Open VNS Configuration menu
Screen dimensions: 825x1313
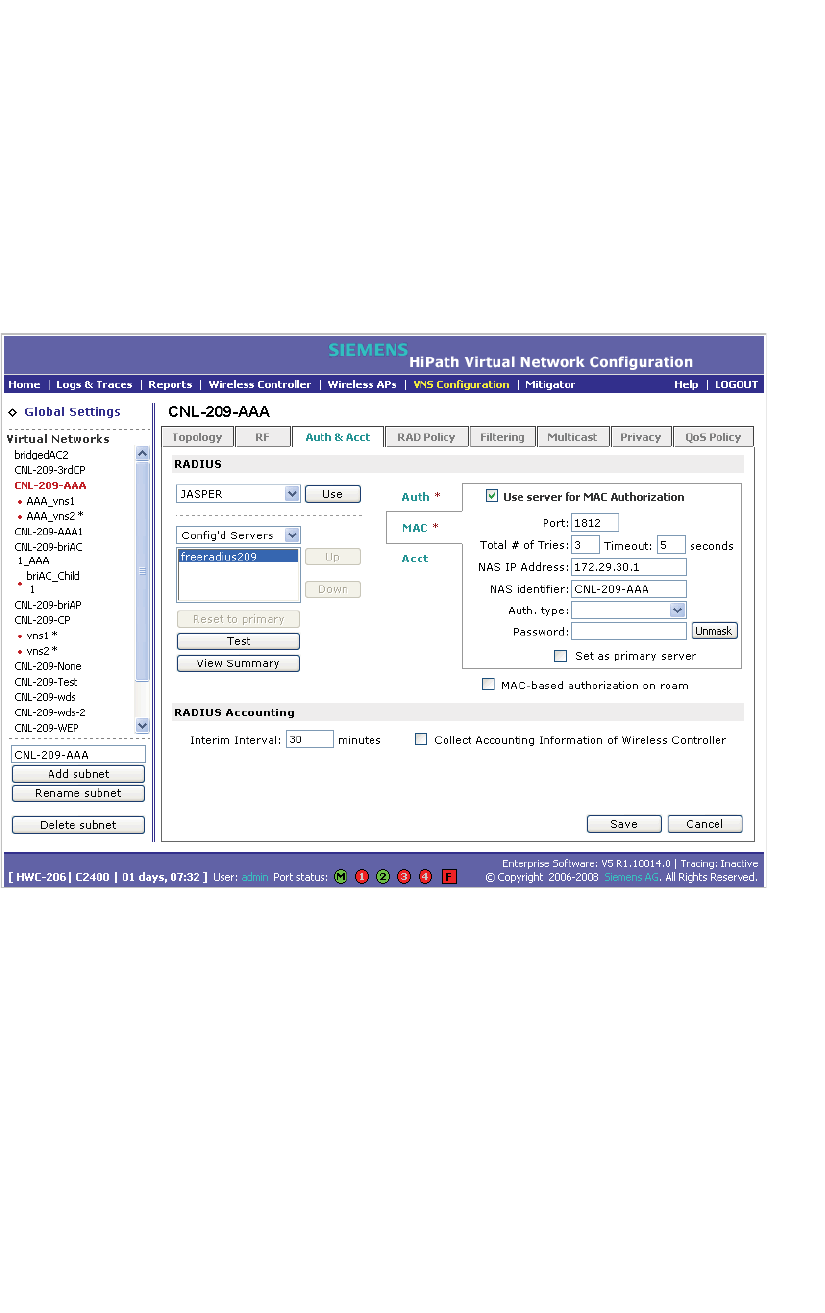[461, 384]
